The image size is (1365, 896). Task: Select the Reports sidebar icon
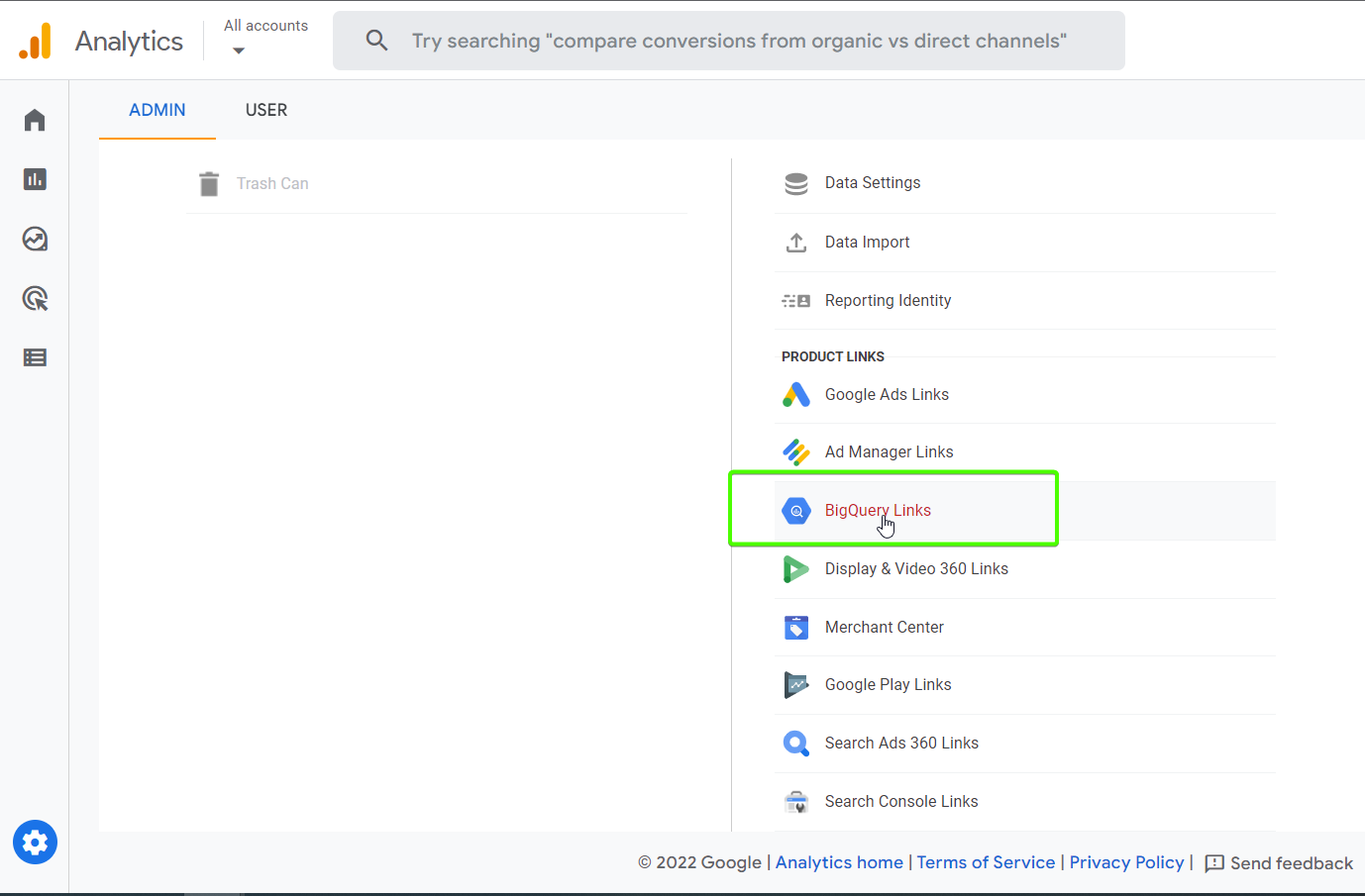(x=35, y=179)
